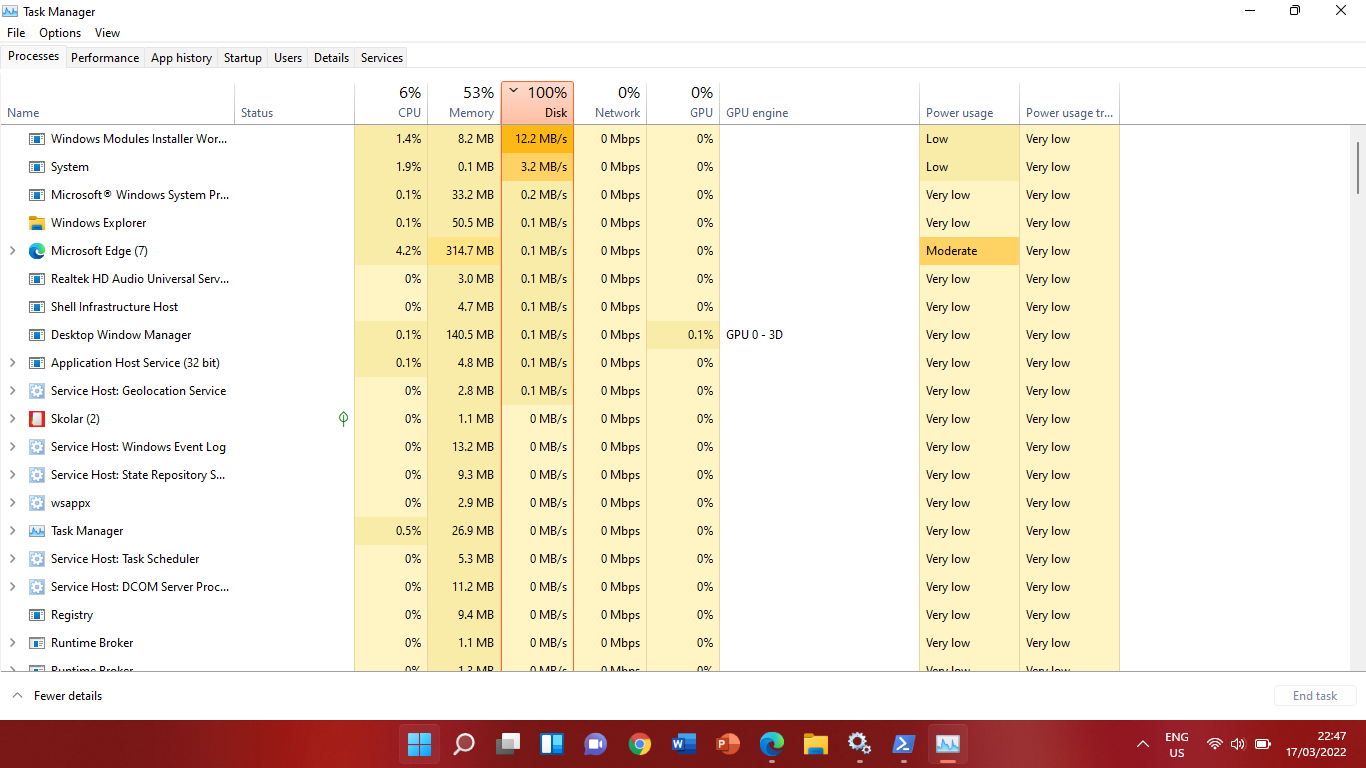Open the File menu
This screenshot has width=1366, height=768.
point(16,33)
